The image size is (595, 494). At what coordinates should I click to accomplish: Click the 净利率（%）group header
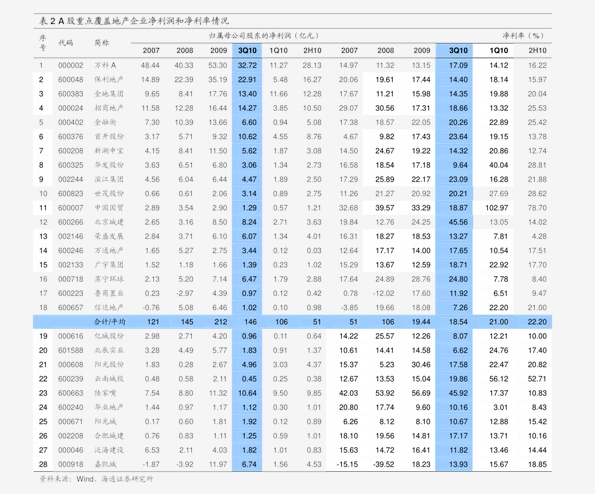523,36
